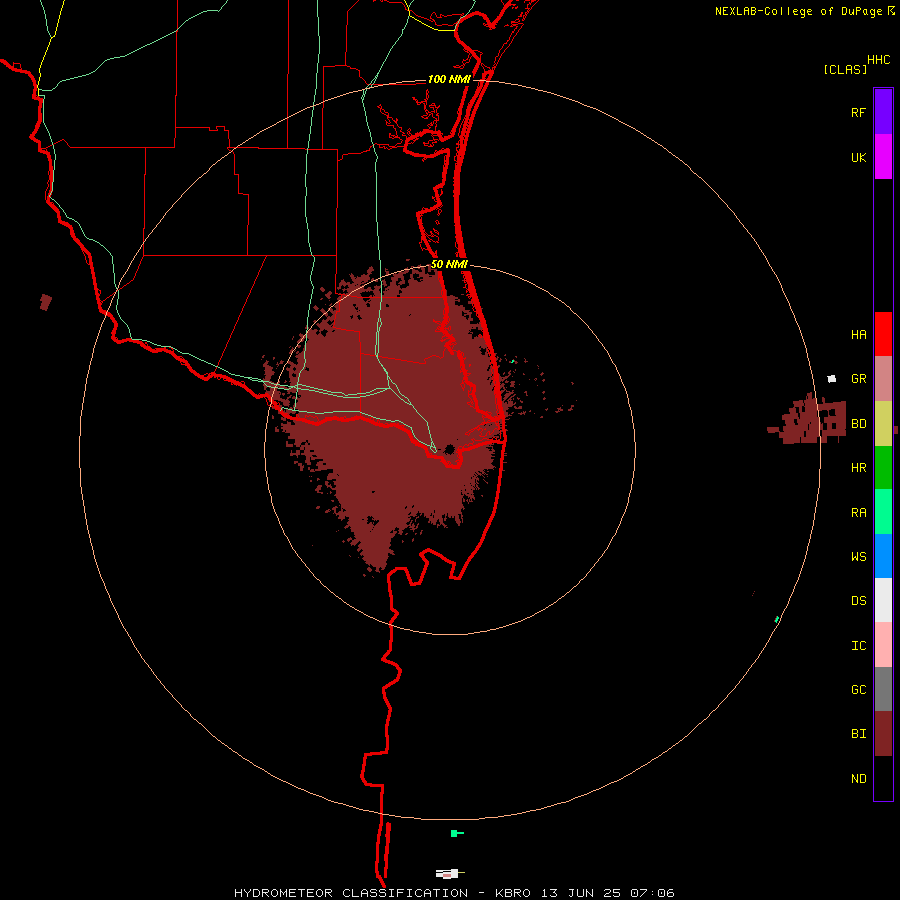
Task: Select the light pink IC legend swatch
Action: 883,645
